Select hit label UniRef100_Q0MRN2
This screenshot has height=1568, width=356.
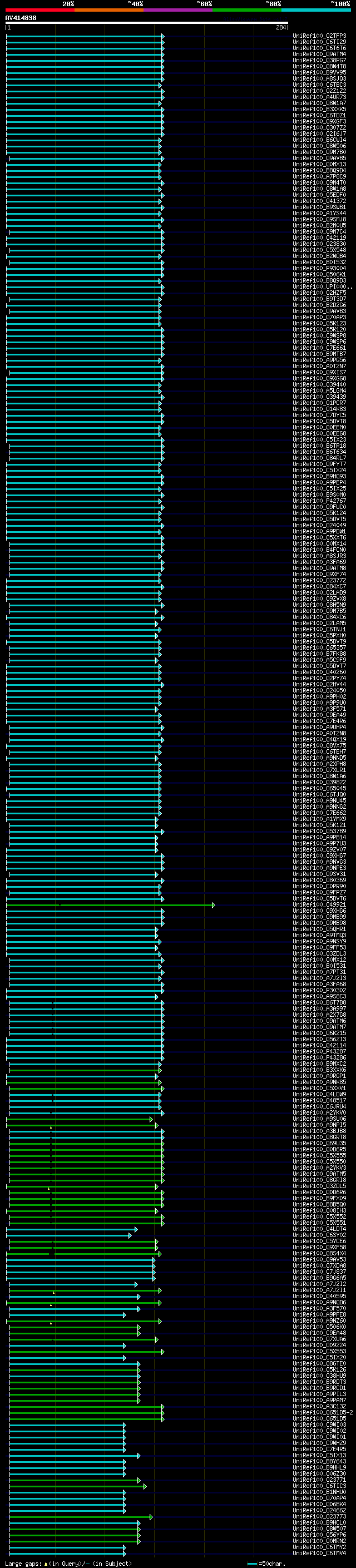(x=319, y=1541)
